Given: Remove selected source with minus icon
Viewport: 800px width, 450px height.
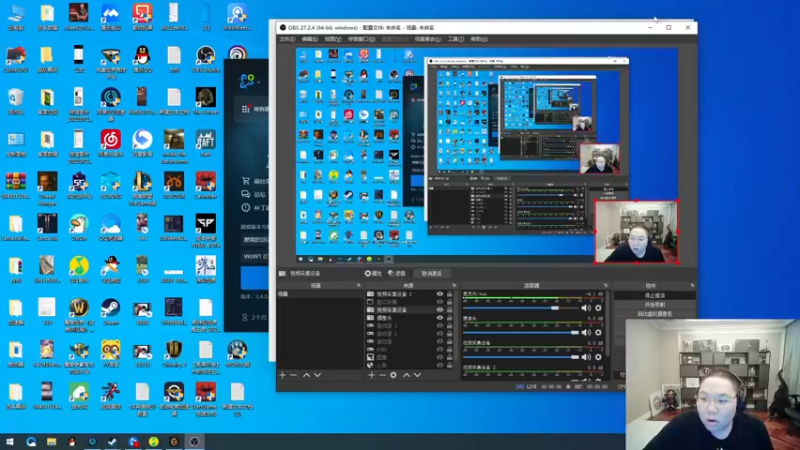Looking at the screenshot, I should click(x=382, y=375).
